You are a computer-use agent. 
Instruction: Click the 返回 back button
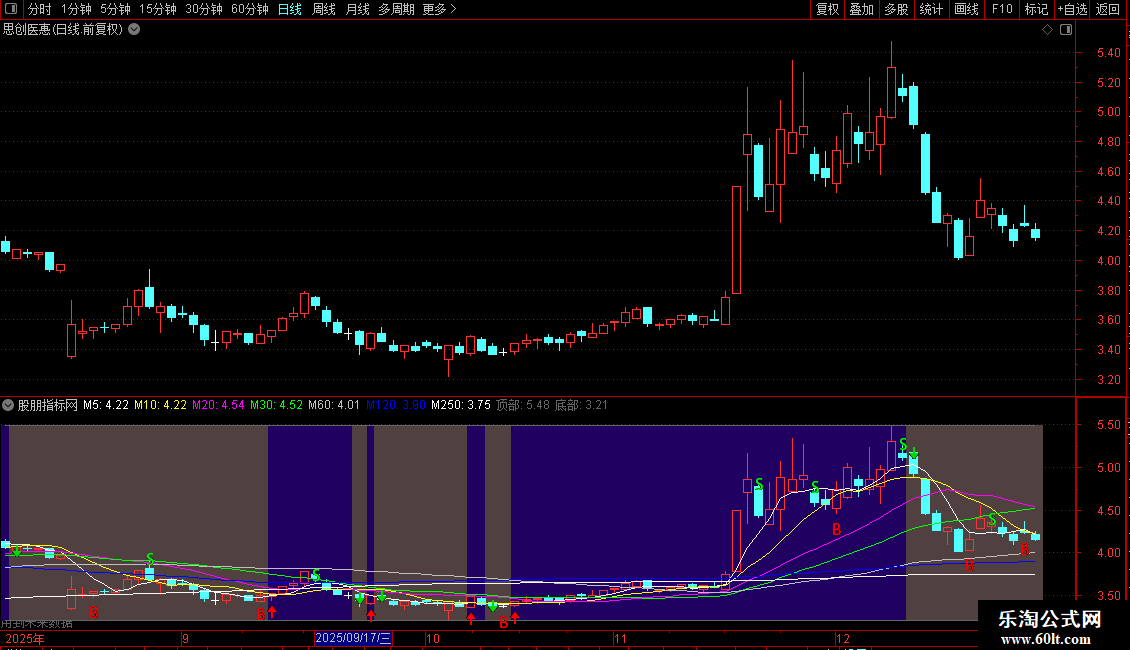pos(1108,9)
